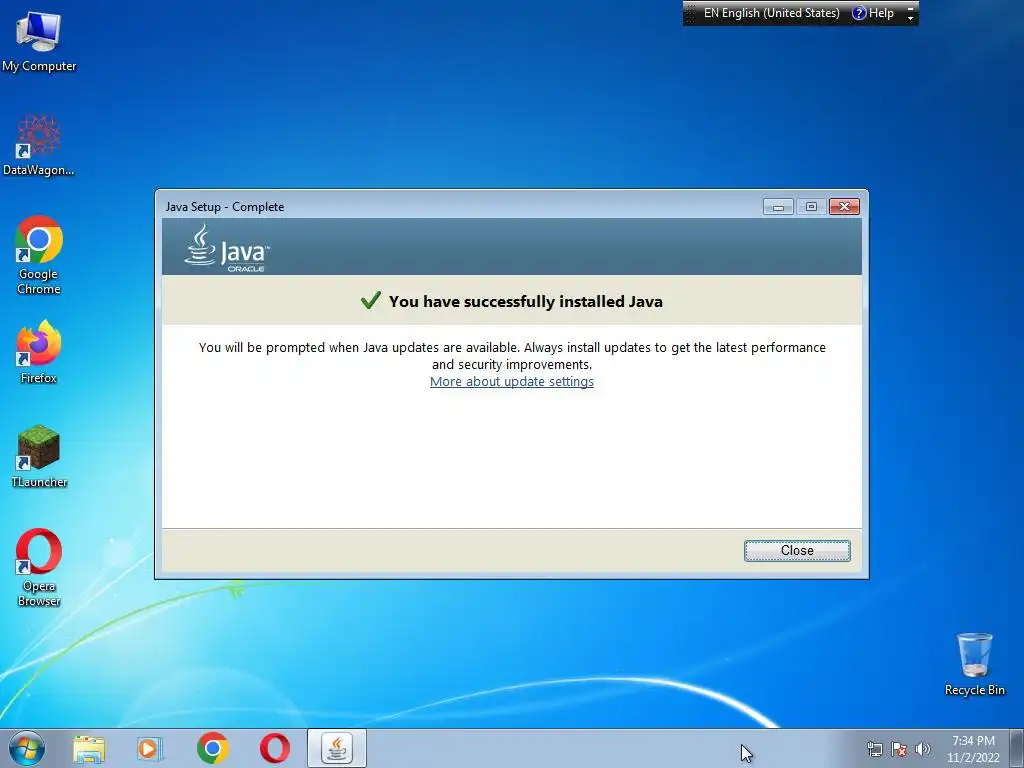Open the More about update settings link
Image resolution: width=1024 pixels, height=768 pixels.
tap(511, 381)
